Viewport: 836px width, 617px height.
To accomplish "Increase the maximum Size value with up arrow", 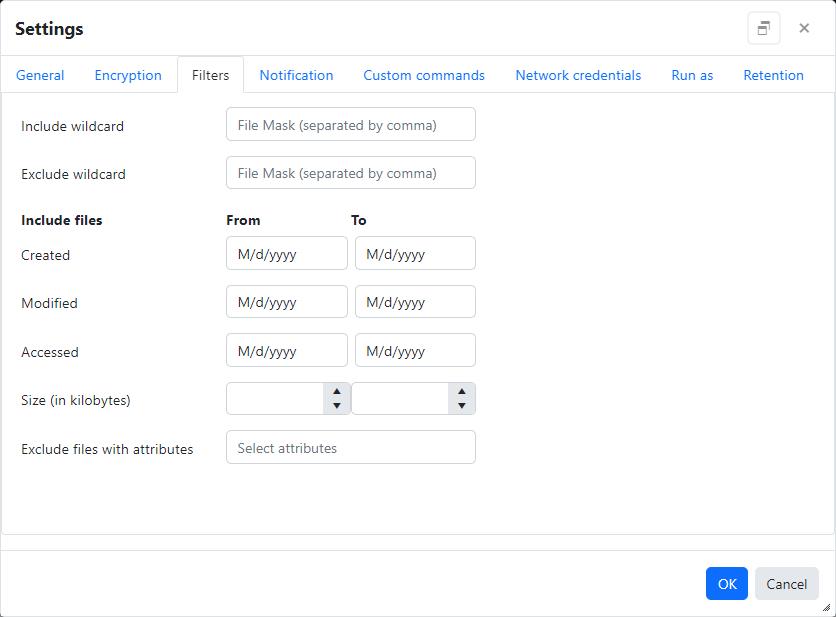I will (462, 391).
